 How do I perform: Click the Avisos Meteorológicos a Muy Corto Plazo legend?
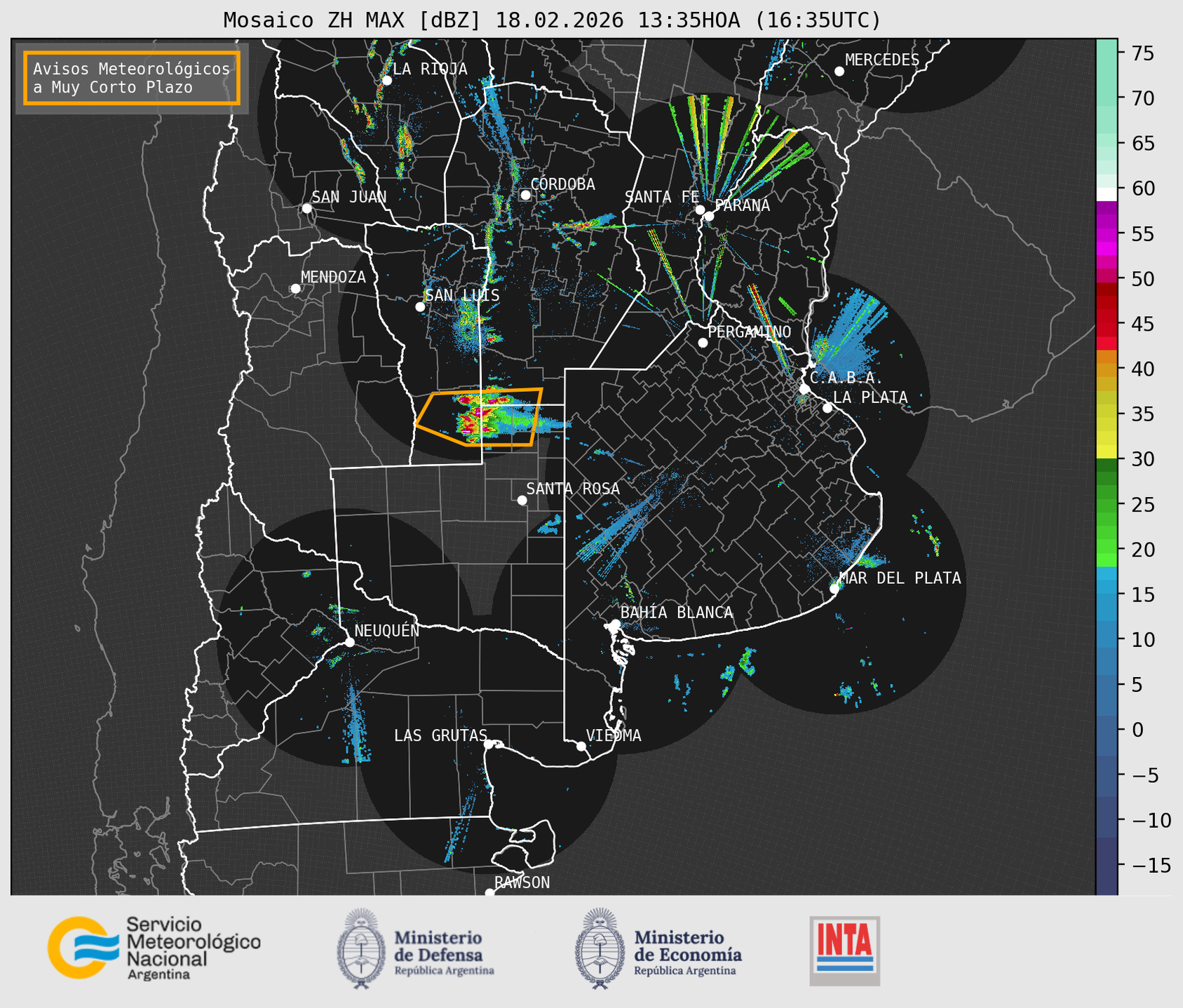[x=132, y=78]
